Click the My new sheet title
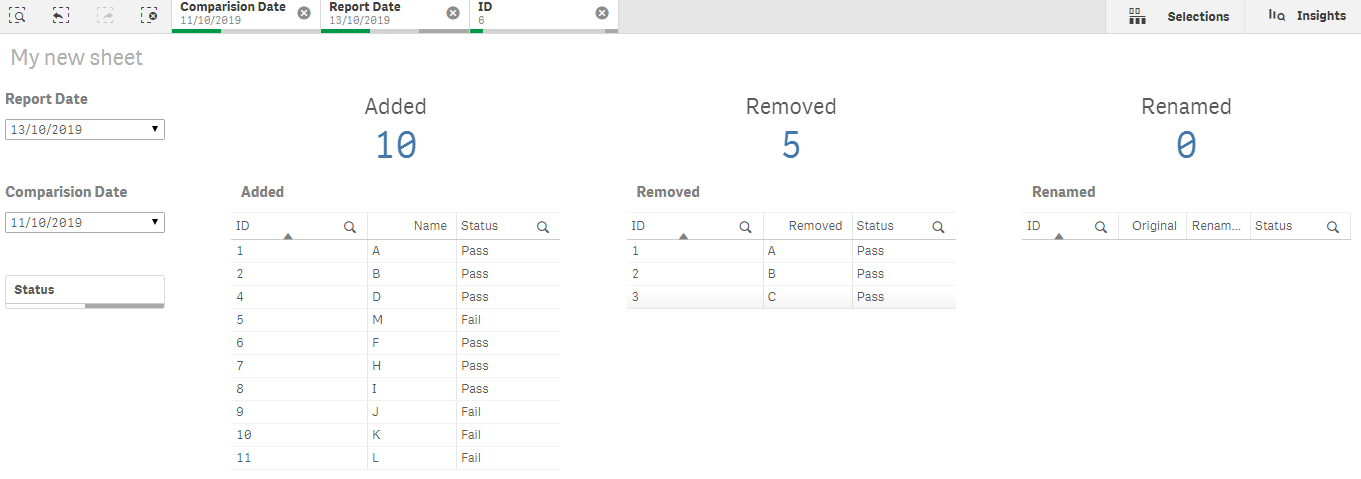The height and width of the screenshot is (479, 1361). (x=77, y=58)
